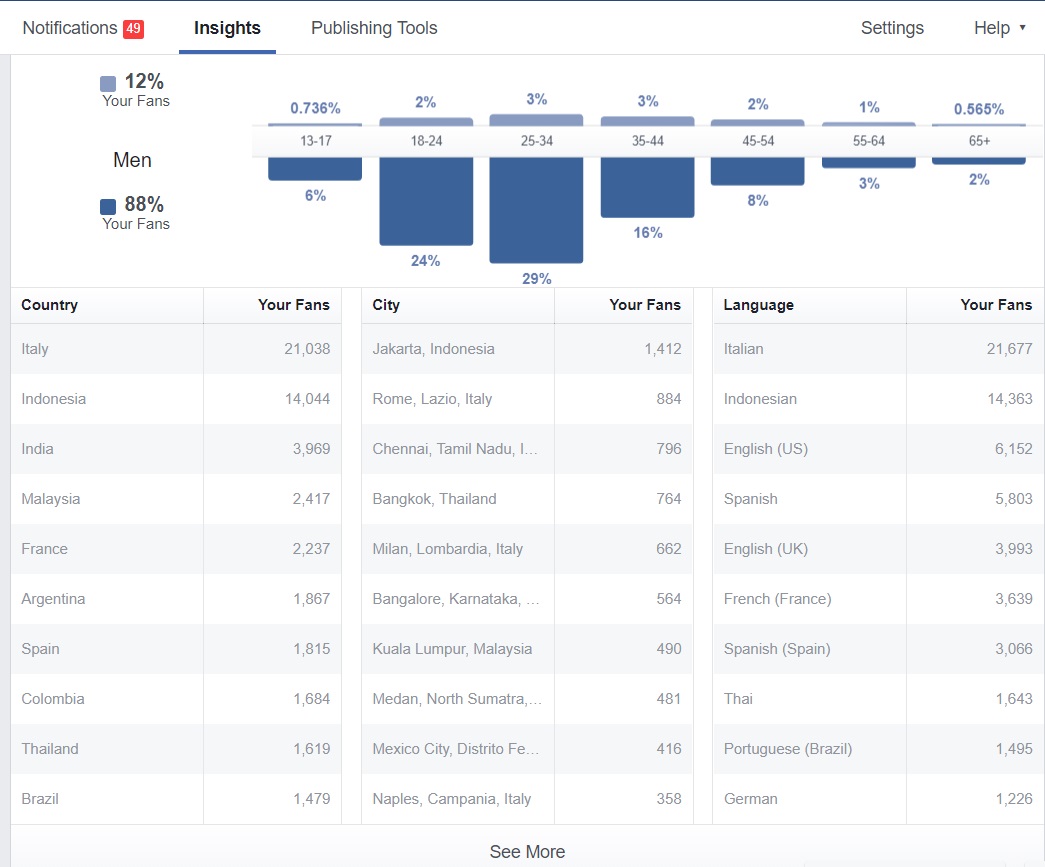Click the Italian language row
The width and height of the screenshot is (1045, 867).
[x=877, y=349]
